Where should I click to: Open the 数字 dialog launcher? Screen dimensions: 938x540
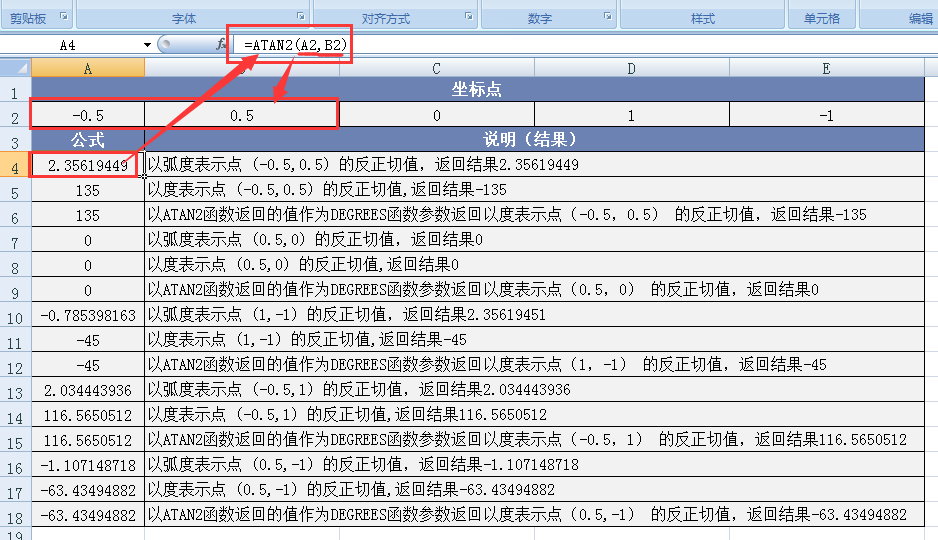click(x=608, y=16)
